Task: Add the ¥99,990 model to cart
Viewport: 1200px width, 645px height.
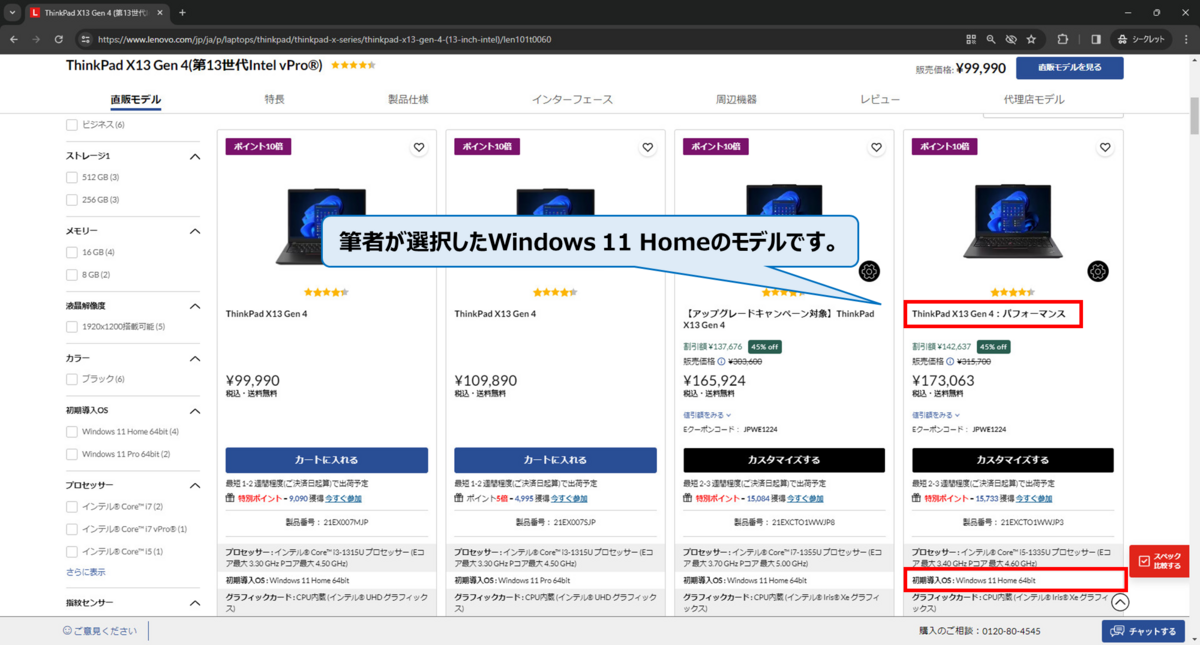Action: click(x=326, y=460)
